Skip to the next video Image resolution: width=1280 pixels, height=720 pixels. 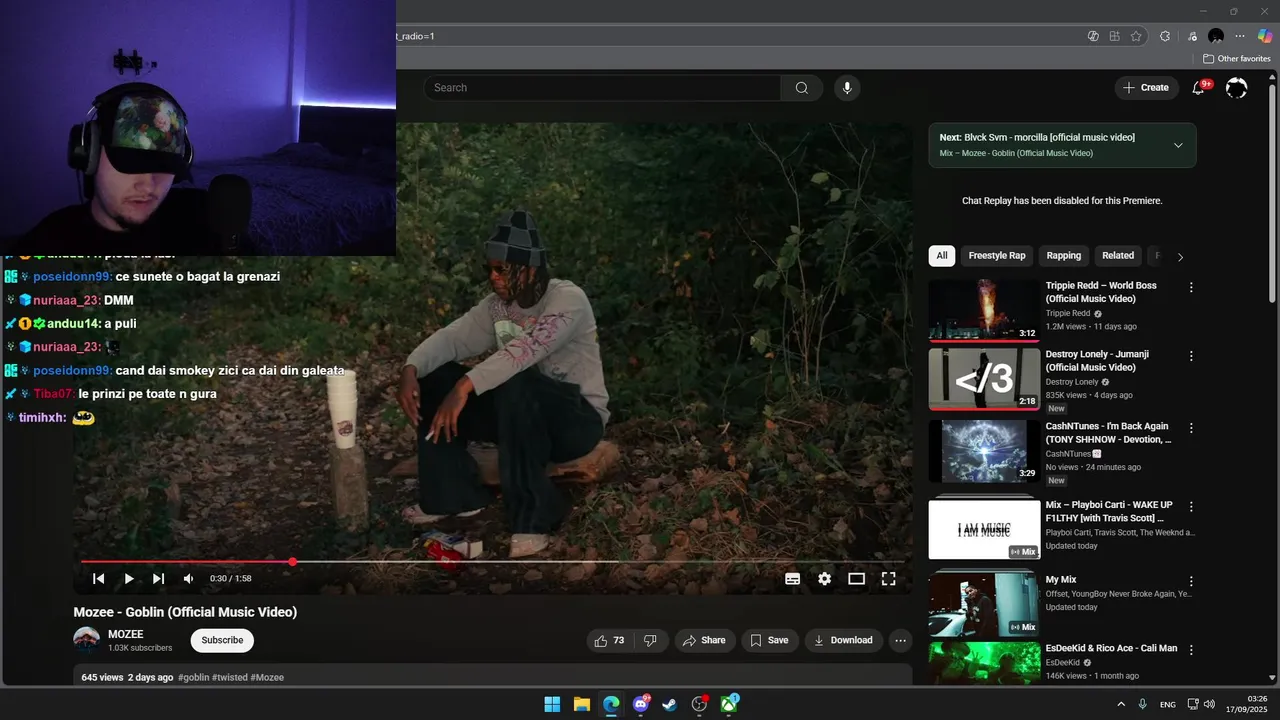click(158, 578)
